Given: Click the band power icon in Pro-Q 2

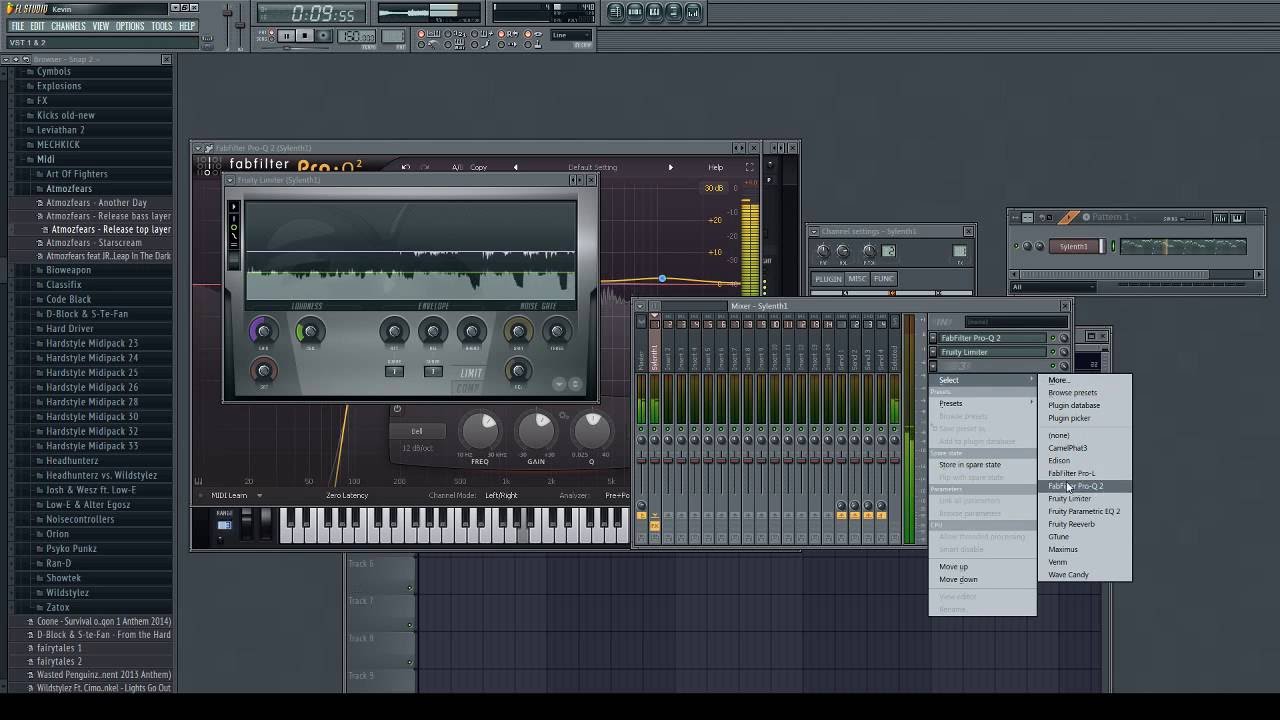Looking at the screenshot, I should [397, 409].
